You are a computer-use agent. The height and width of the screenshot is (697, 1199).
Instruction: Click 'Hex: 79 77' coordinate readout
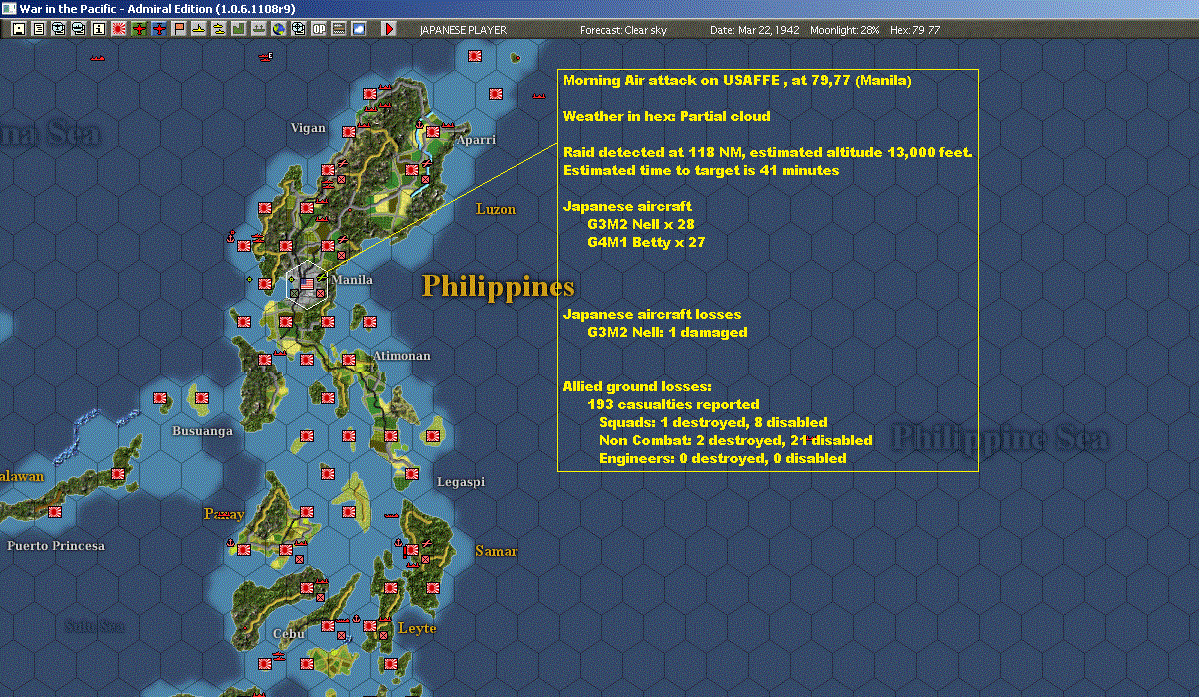(x=915, y=30)
